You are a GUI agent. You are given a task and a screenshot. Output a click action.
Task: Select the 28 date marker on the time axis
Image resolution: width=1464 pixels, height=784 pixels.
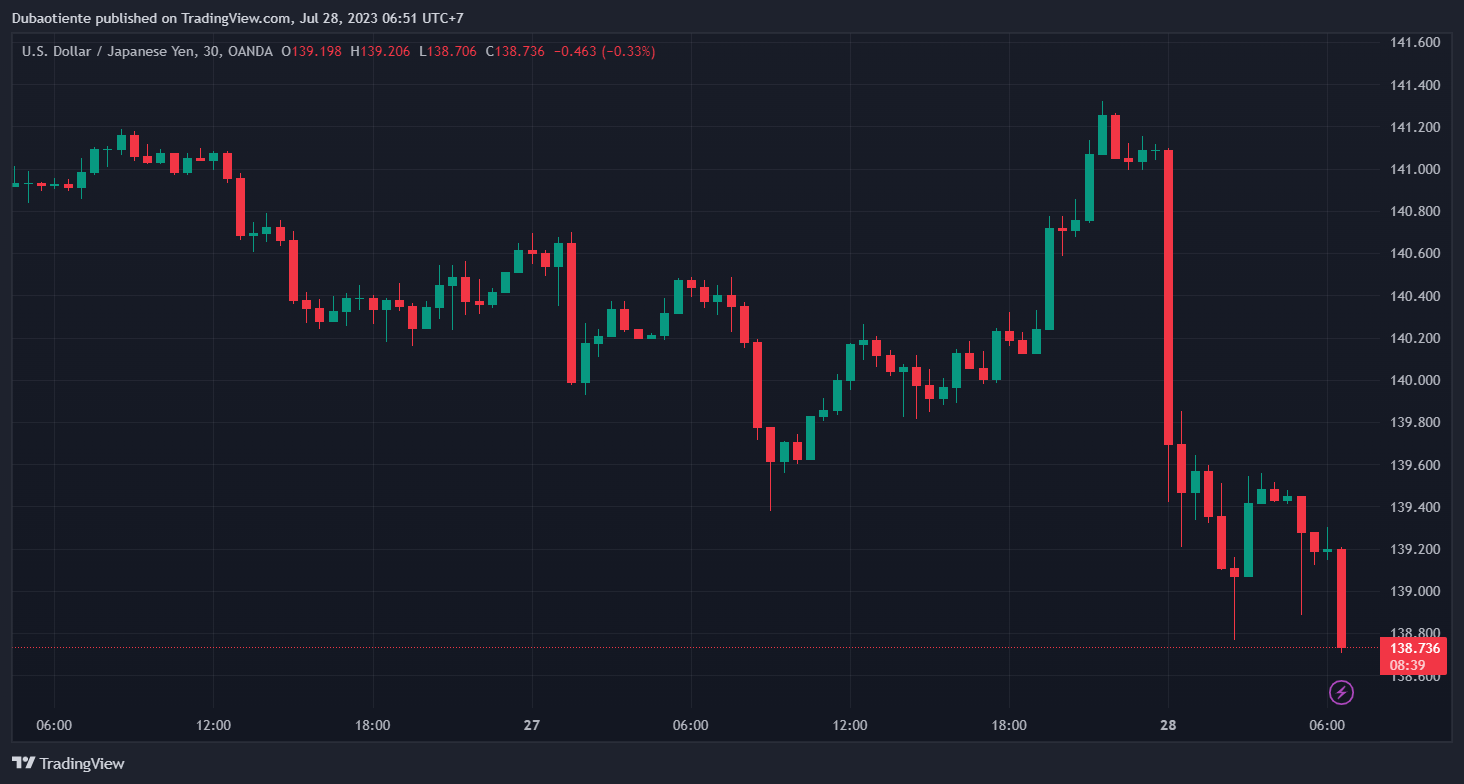click(x=1168, y=725)
